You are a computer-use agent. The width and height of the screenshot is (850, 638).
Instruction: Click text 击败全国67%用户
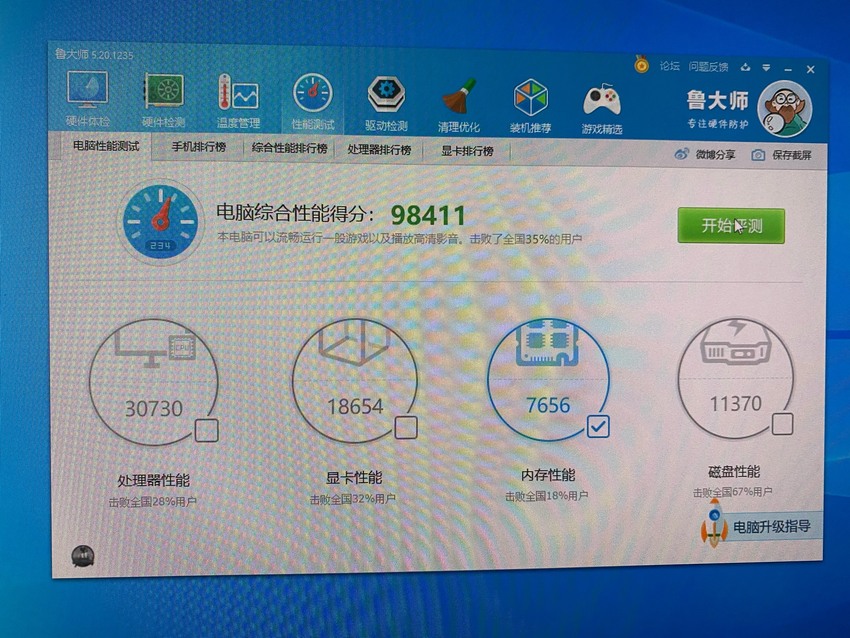732,492
